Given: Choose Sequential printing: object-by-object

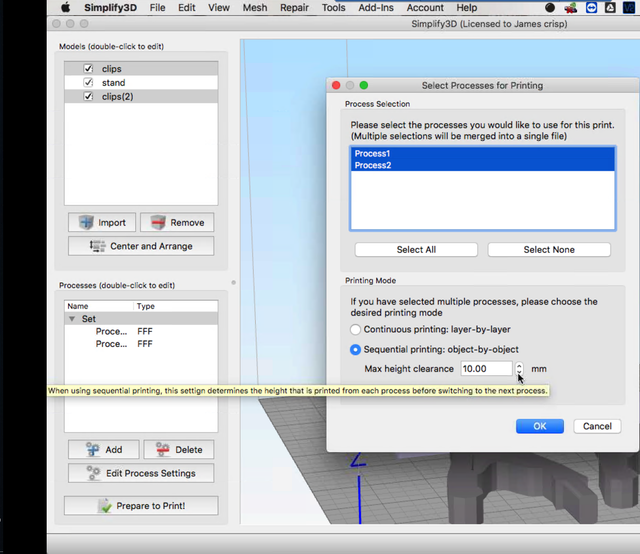Looking at the screenshot, I should [x=356, y=350].
